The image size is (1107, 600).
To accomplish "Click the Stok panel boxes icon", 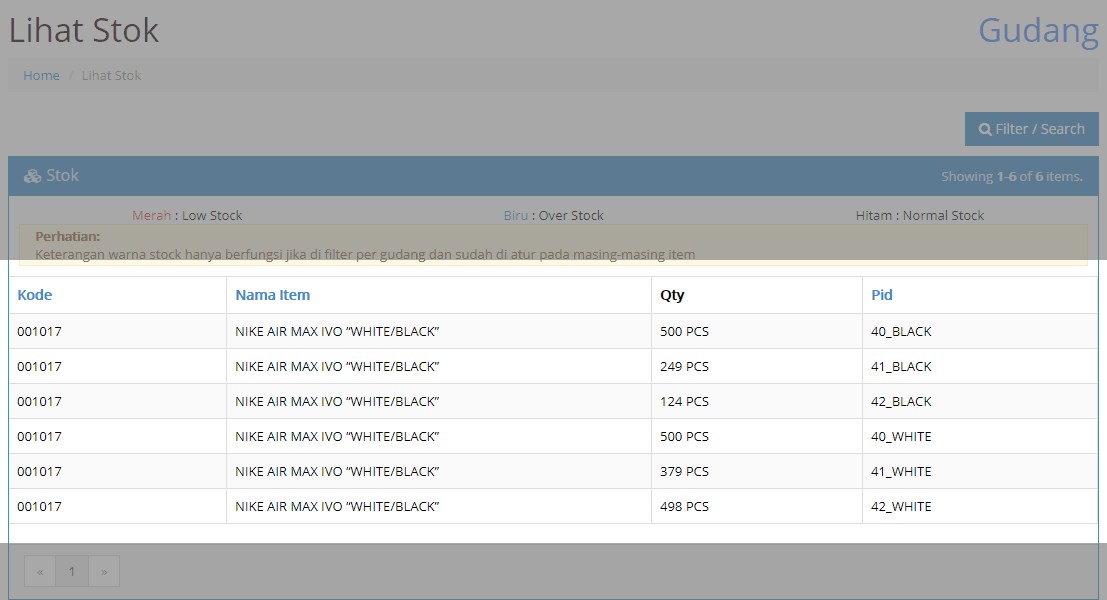I will click(x=32, y=176).
